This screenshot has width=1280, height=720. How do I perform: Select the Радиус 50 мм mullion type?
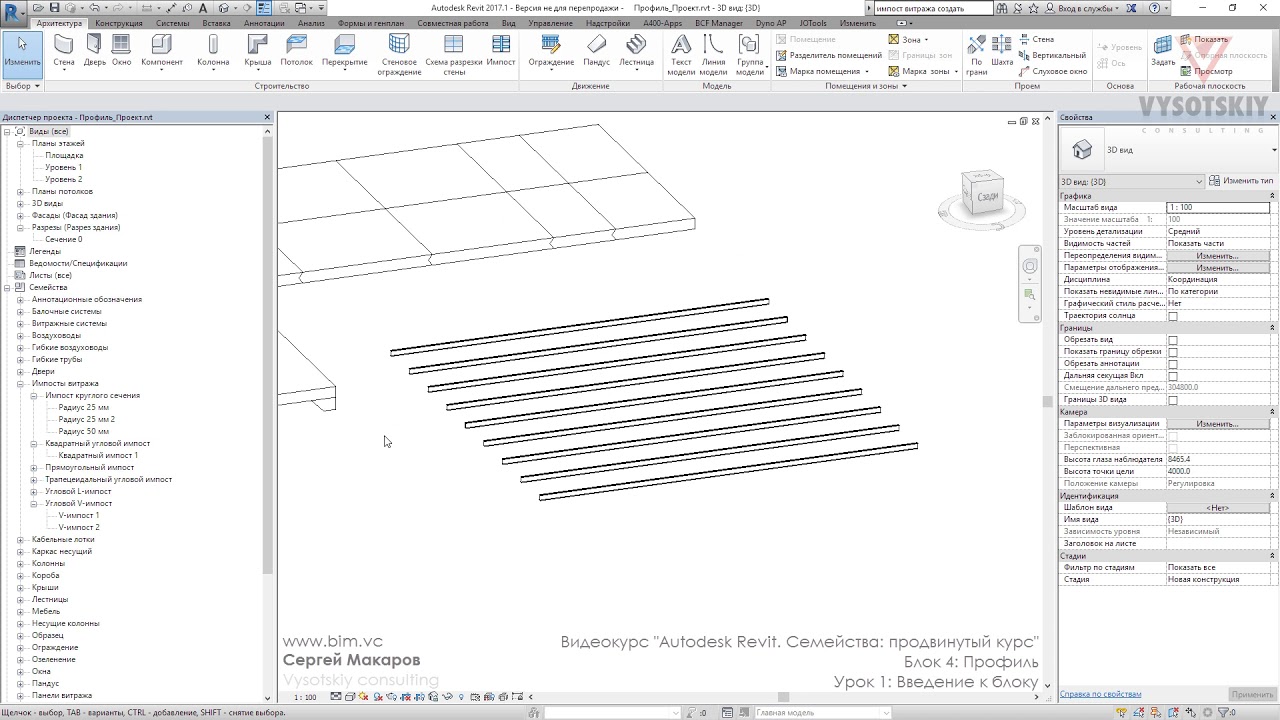(x=84, y=431)
